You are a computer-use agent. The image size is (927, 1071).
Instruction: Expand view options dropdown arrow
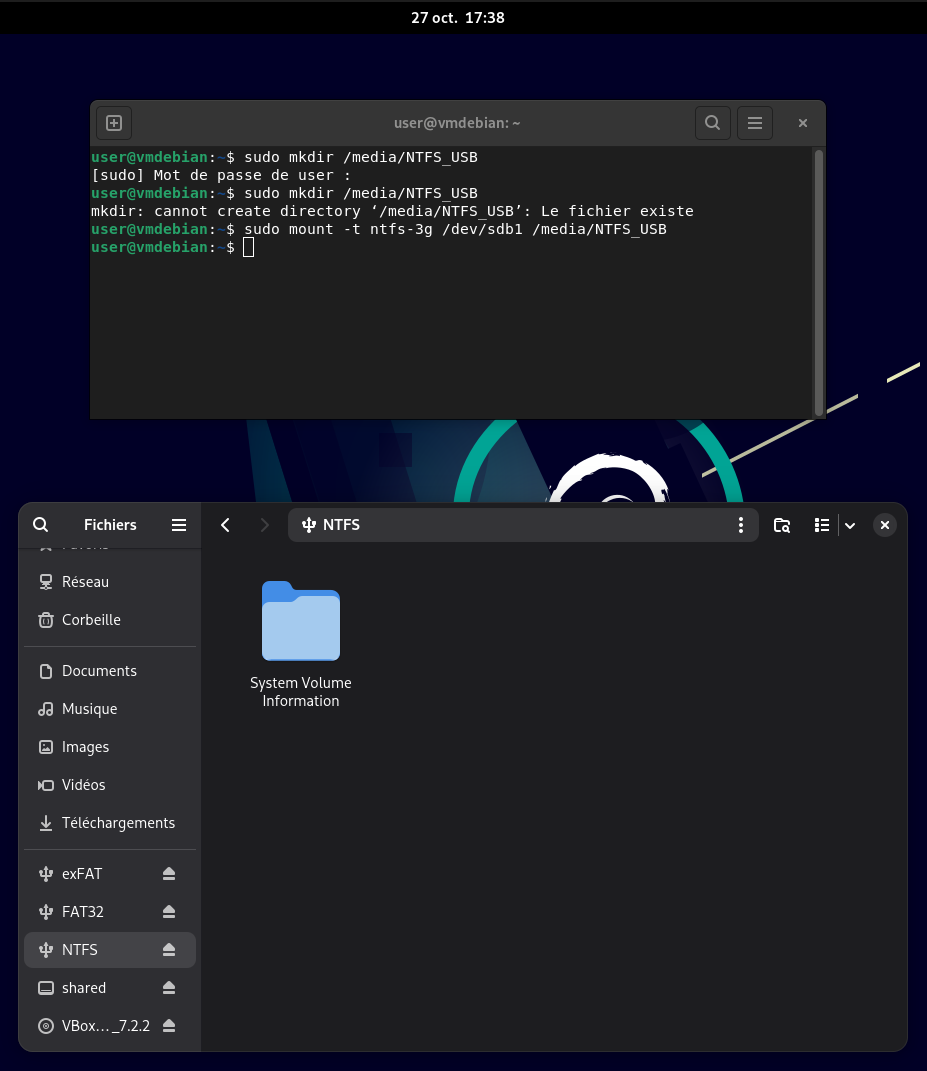pos(850,525)
